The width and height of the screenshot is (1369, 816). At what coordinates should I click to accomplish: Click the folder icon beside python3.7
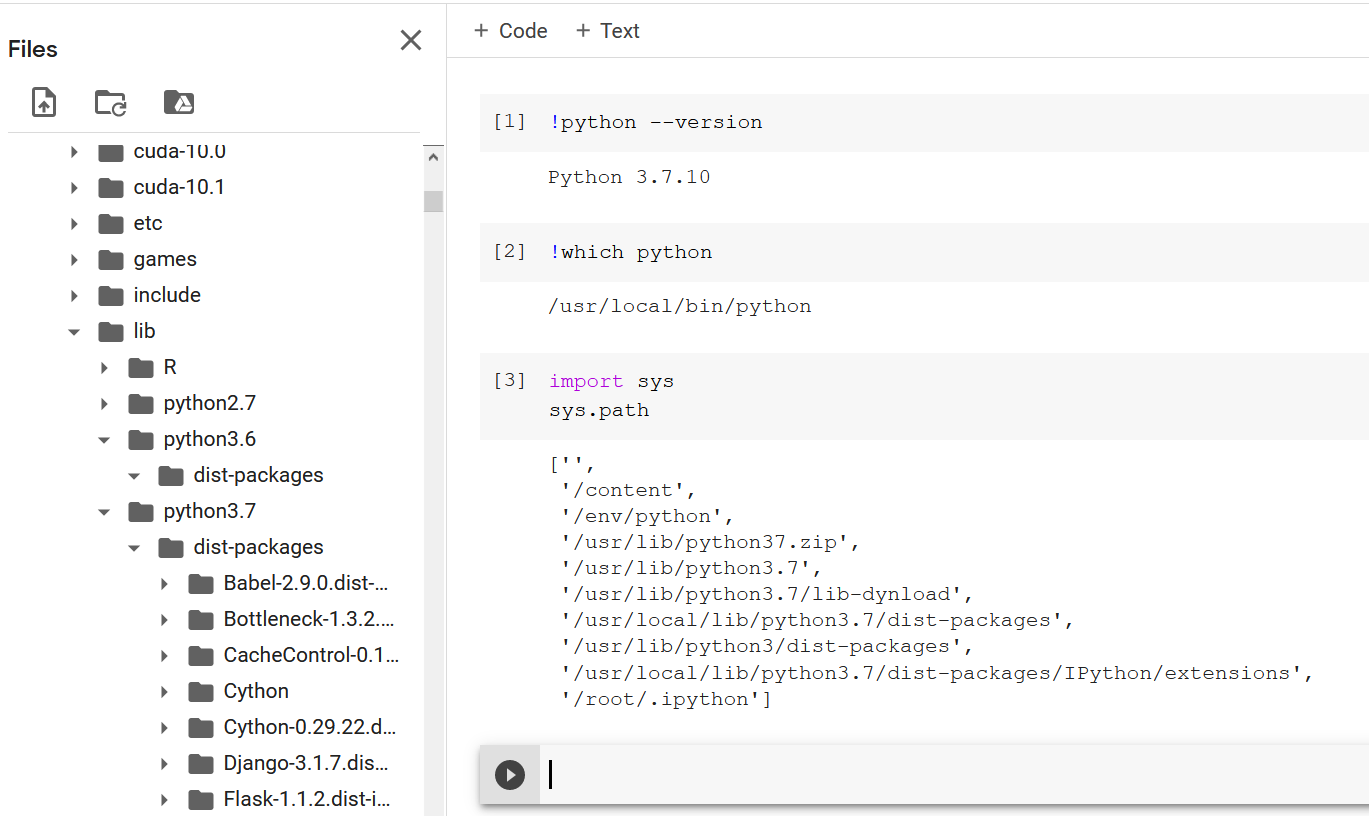tap(139, 511)
